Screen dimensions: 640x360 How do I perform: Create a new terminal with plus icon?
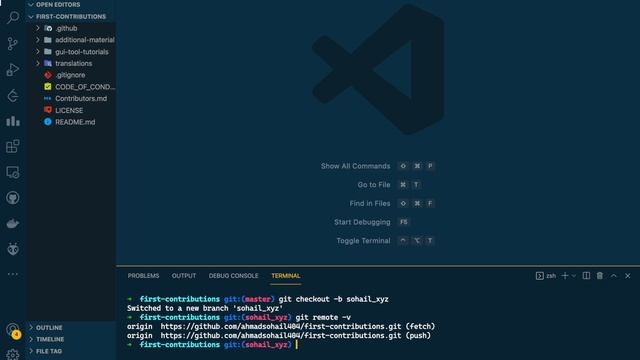point(565,276)
